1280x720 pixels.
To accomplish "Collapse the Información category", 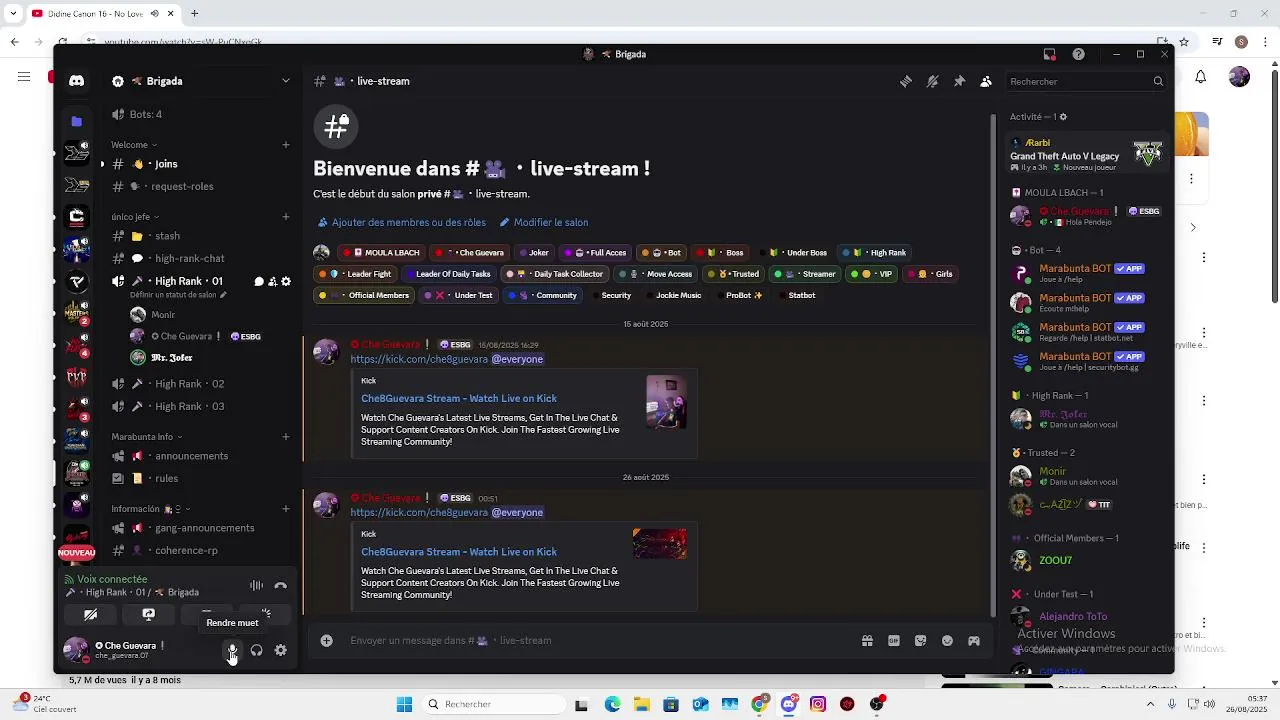I will 151,509.
